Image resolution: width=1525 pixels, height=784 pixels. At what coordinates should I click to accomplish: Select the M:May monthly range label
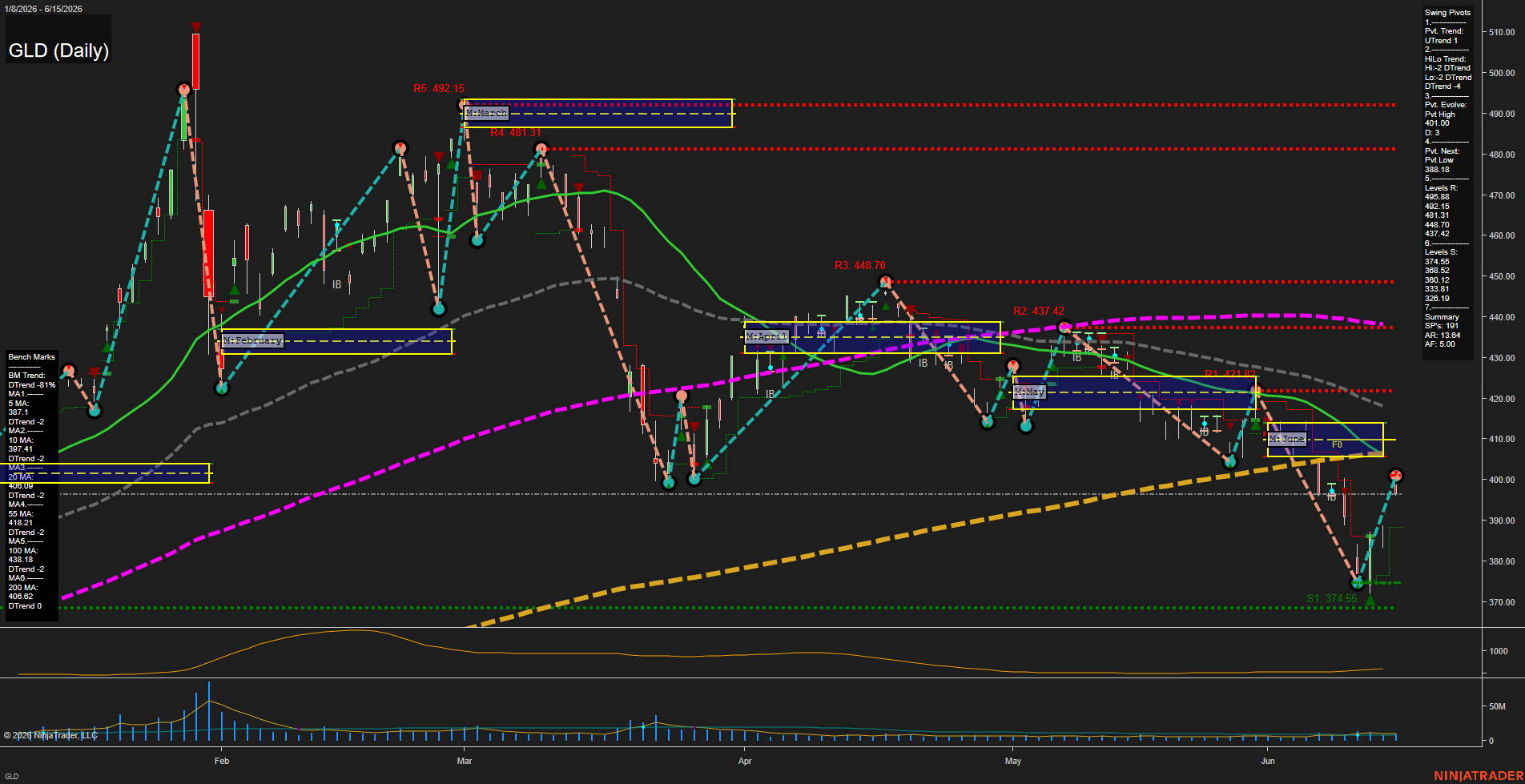pyautogui.click(x=1029, y=392)
